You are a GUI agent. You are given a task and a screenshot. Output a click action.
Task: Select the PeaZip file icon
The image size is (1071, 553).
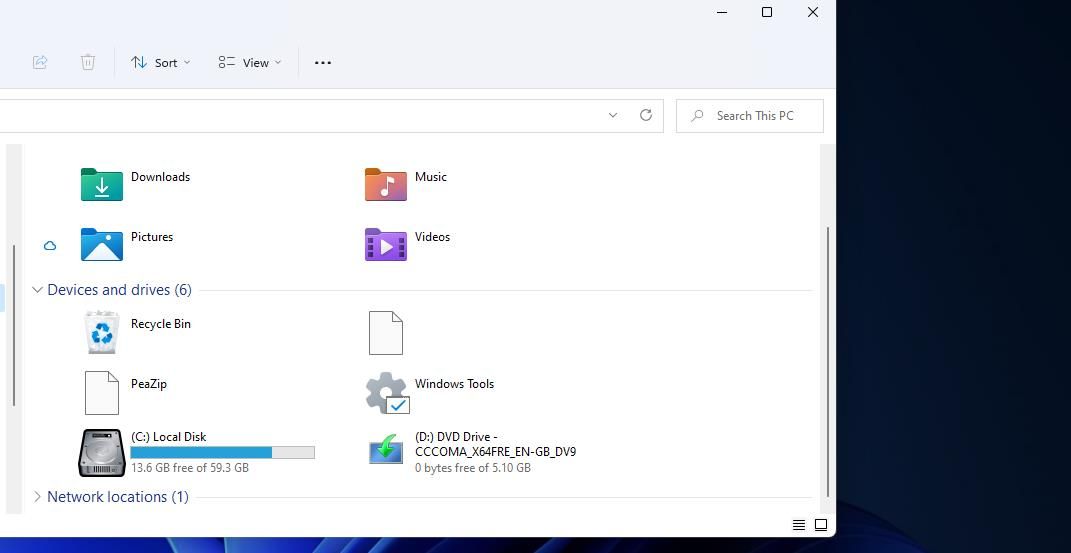101,392
